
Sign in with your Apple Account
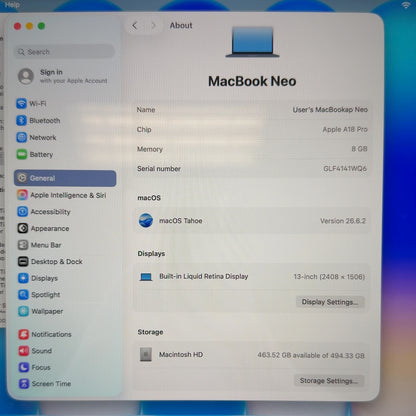tap(63, 76)
